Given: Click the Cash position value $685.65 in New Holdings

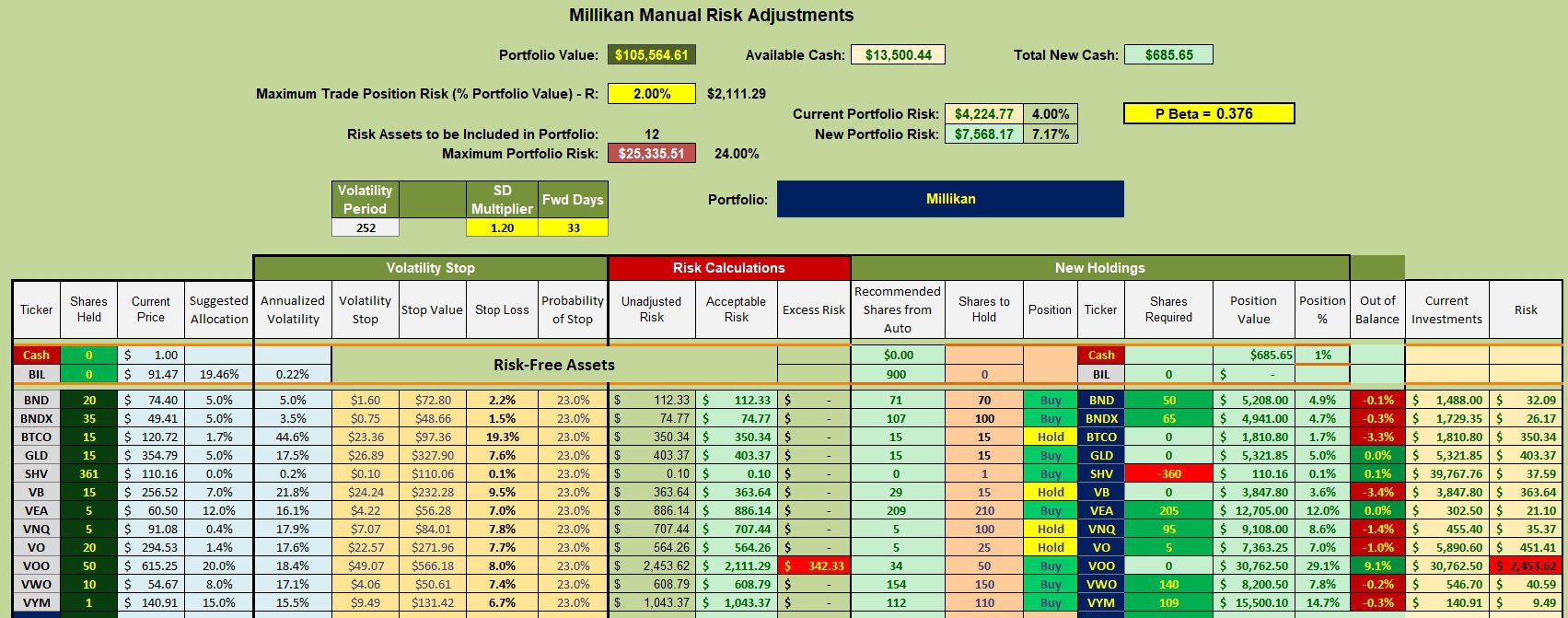Looking at the screenshot, I should pos(1254,355).
